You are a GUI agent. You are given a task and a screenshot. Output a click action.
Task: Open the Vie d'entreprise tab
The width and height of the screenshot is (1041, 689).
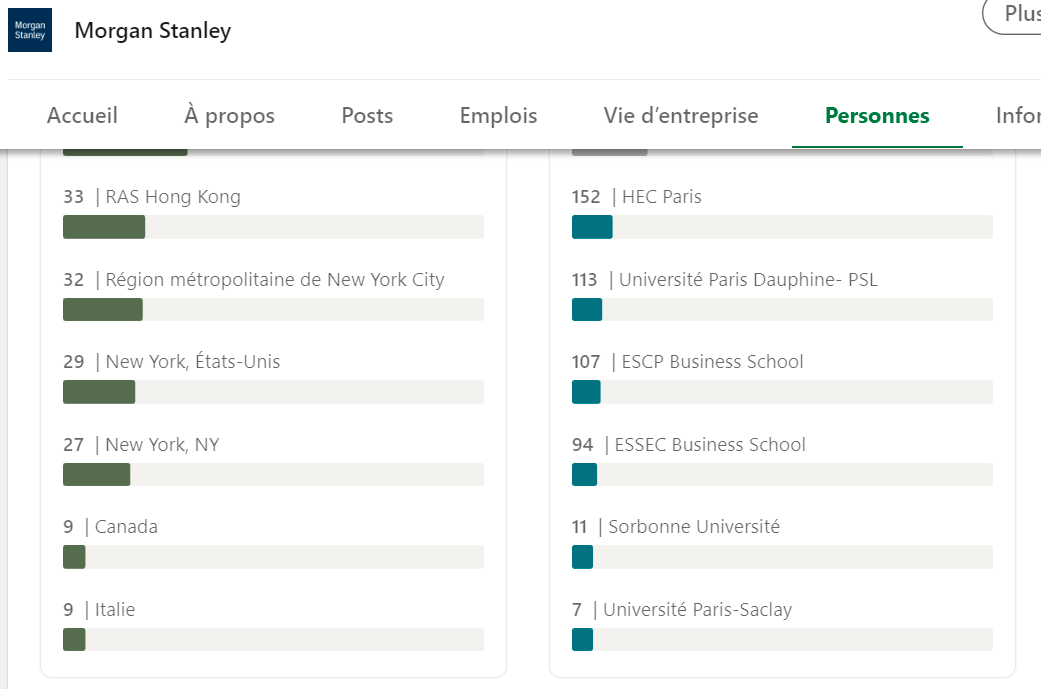pyautogui.click(x=681, y=115)
